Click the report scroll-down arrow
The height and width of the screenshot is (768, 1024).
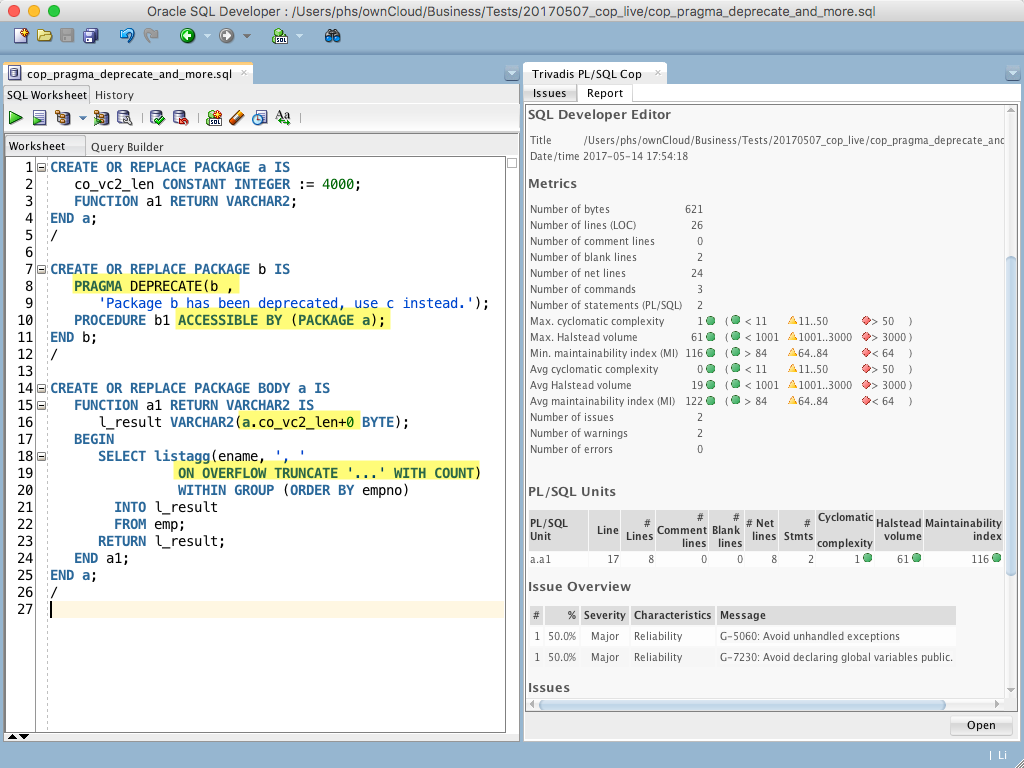tap(1012, 690)
